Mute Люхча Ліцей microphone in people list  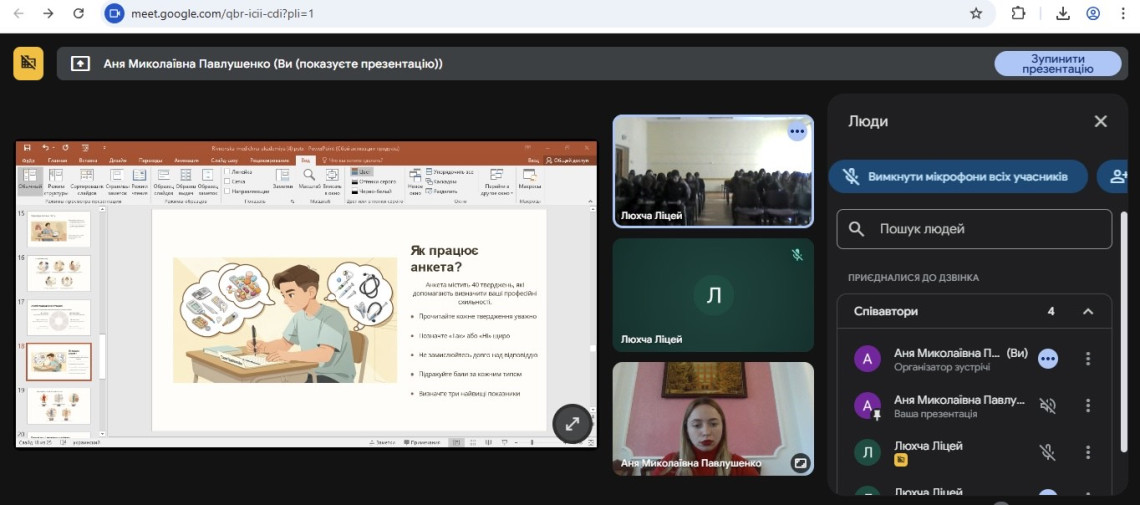(1047, 452)
